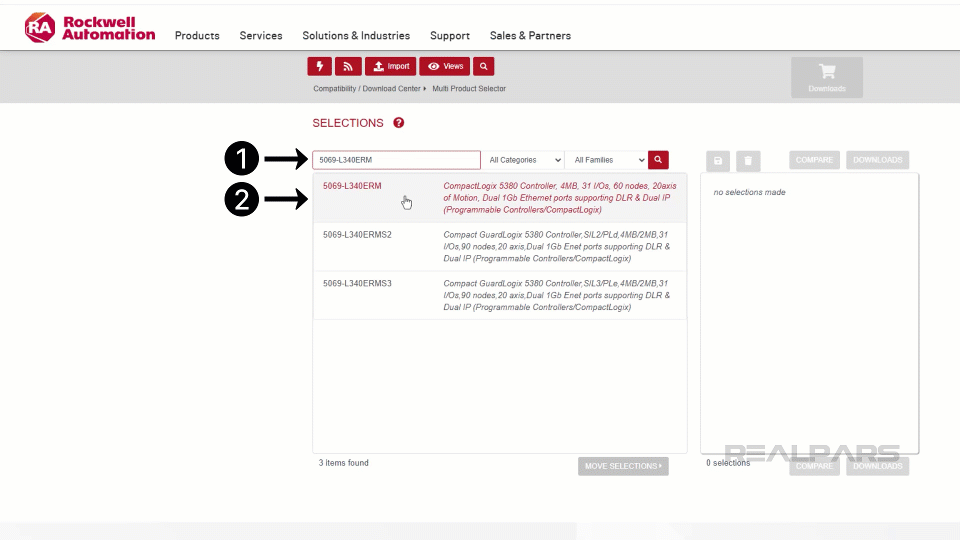Viewport: 960px width, 540px height.
Task: Click the red search button
Action: click(x=658, y=160)
